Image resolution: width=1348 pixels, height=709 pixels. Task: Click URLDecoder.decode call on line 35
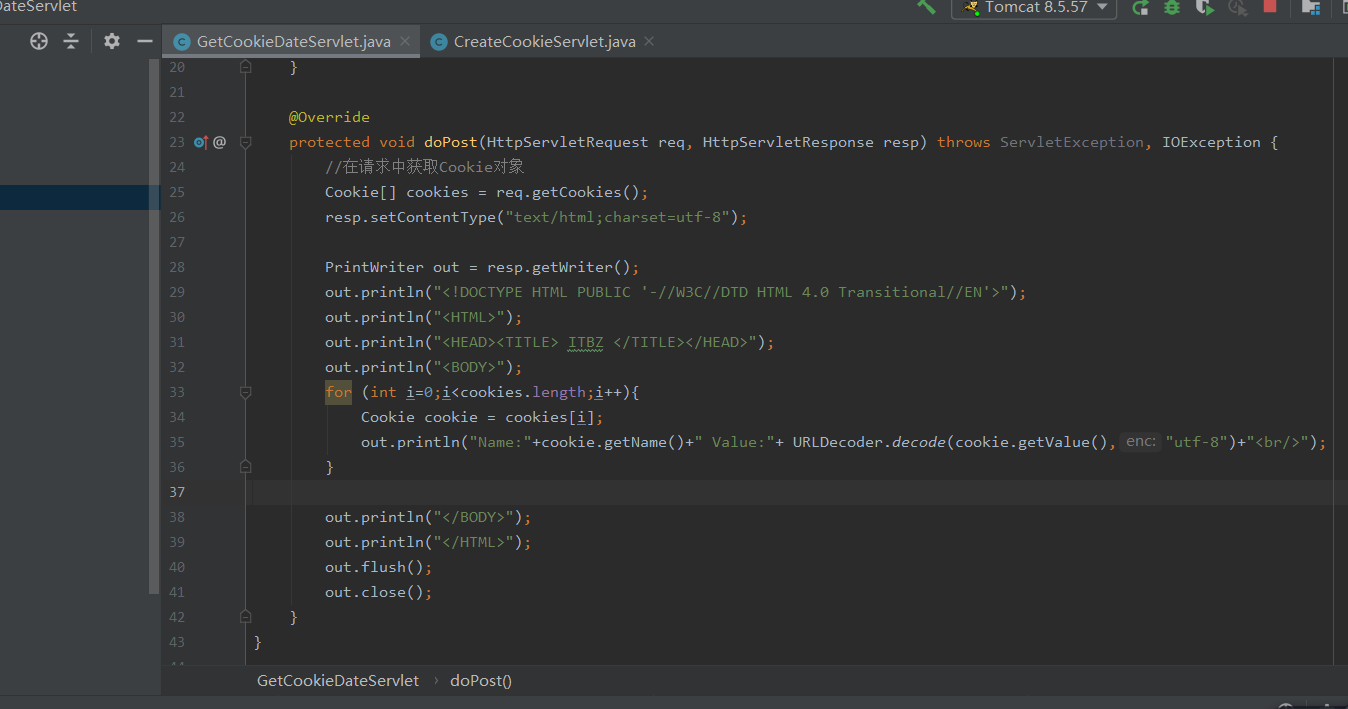click(870, 442)
